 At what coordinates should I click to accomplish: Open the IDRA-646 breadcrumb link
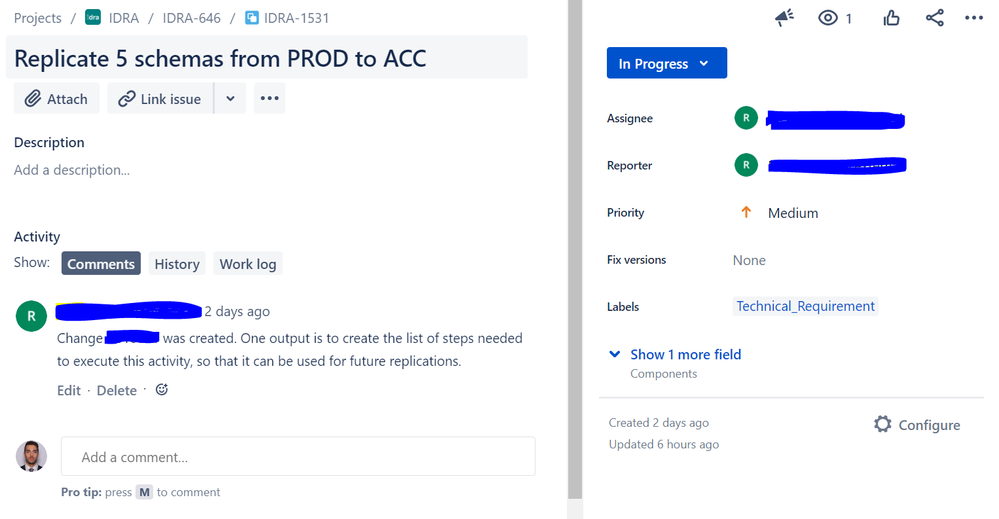click(191, 18)
